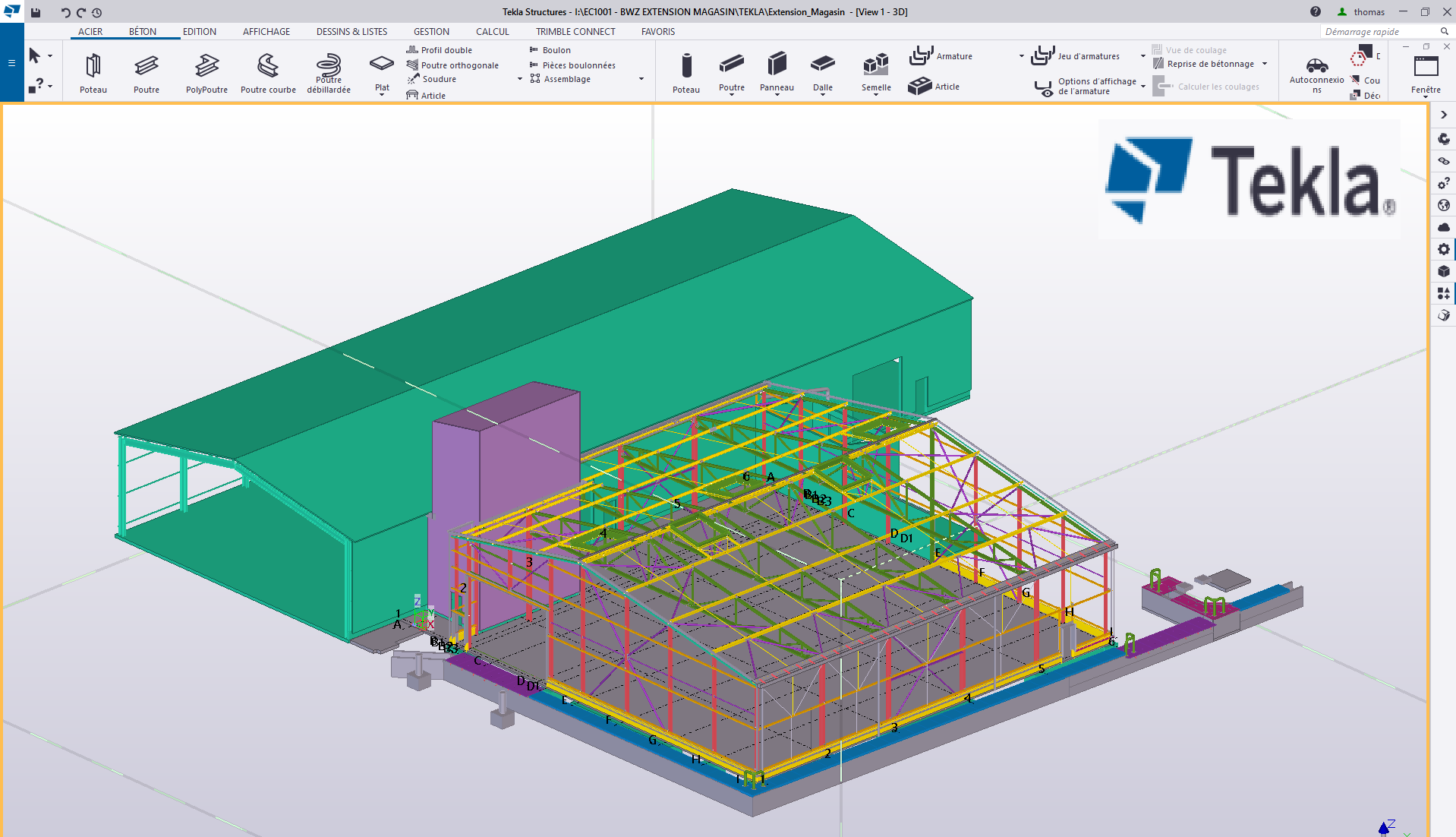The height and width of the screenshot is (837, 1456).
Task: Click Reprise de bétonnage
Action: pyautogui.click(x=1204, y=64)
